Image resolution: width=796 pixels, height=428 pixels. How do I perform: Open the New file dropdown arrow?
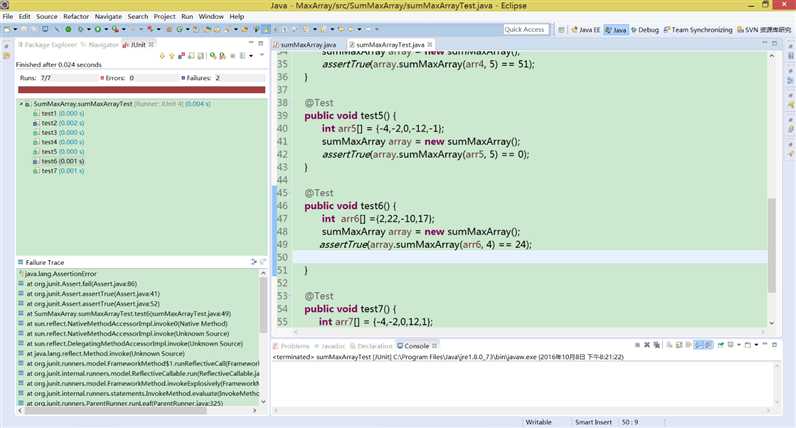click(16, 29)
